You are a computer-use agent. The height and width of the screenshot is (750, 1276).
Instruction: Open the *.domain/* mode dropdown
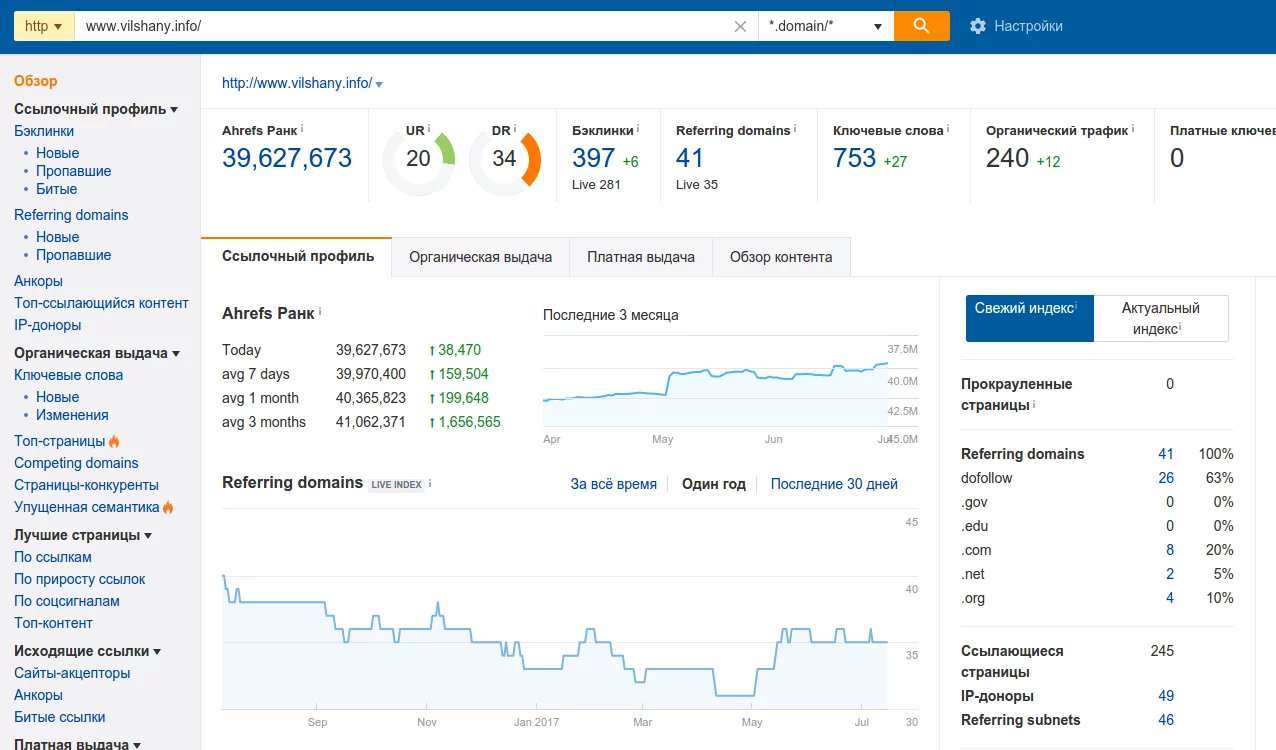pos(825,26)
